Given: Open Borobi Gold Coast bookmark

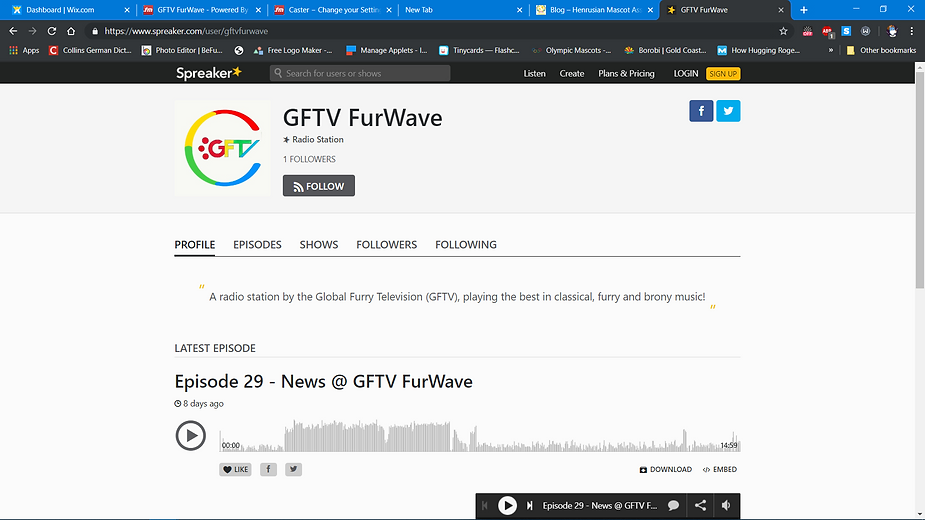Looking at the screenshot, I should tap(665, 50).
